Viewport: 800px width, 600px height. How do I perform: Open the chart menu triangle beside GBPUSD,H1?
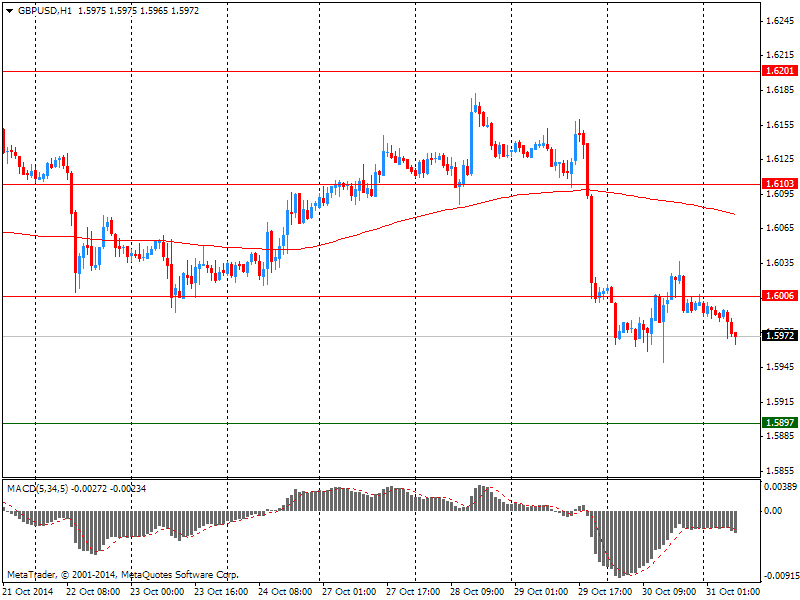point(9,11)
